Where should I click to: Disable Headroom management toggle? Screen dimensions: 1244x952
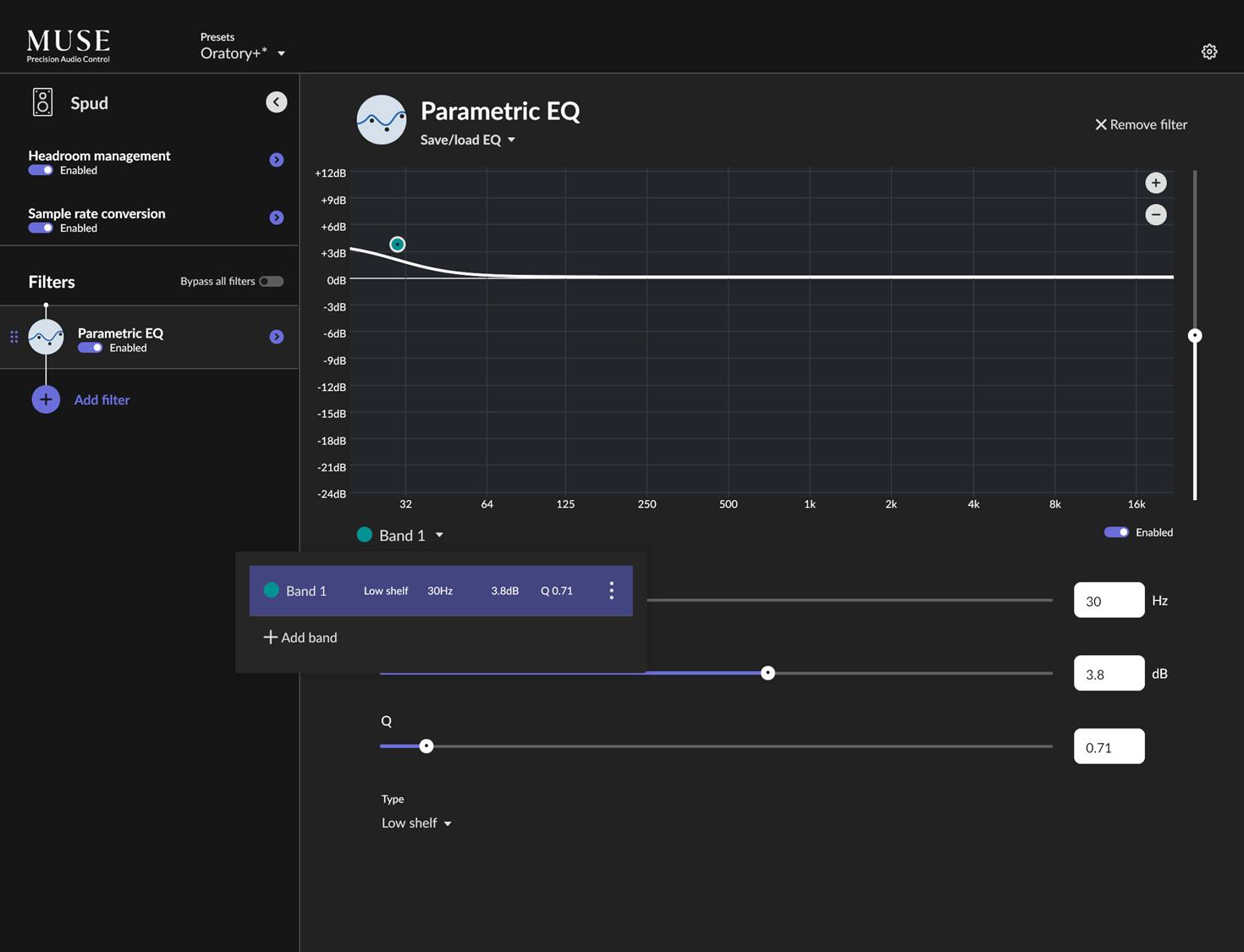click(x=41, y=170)
